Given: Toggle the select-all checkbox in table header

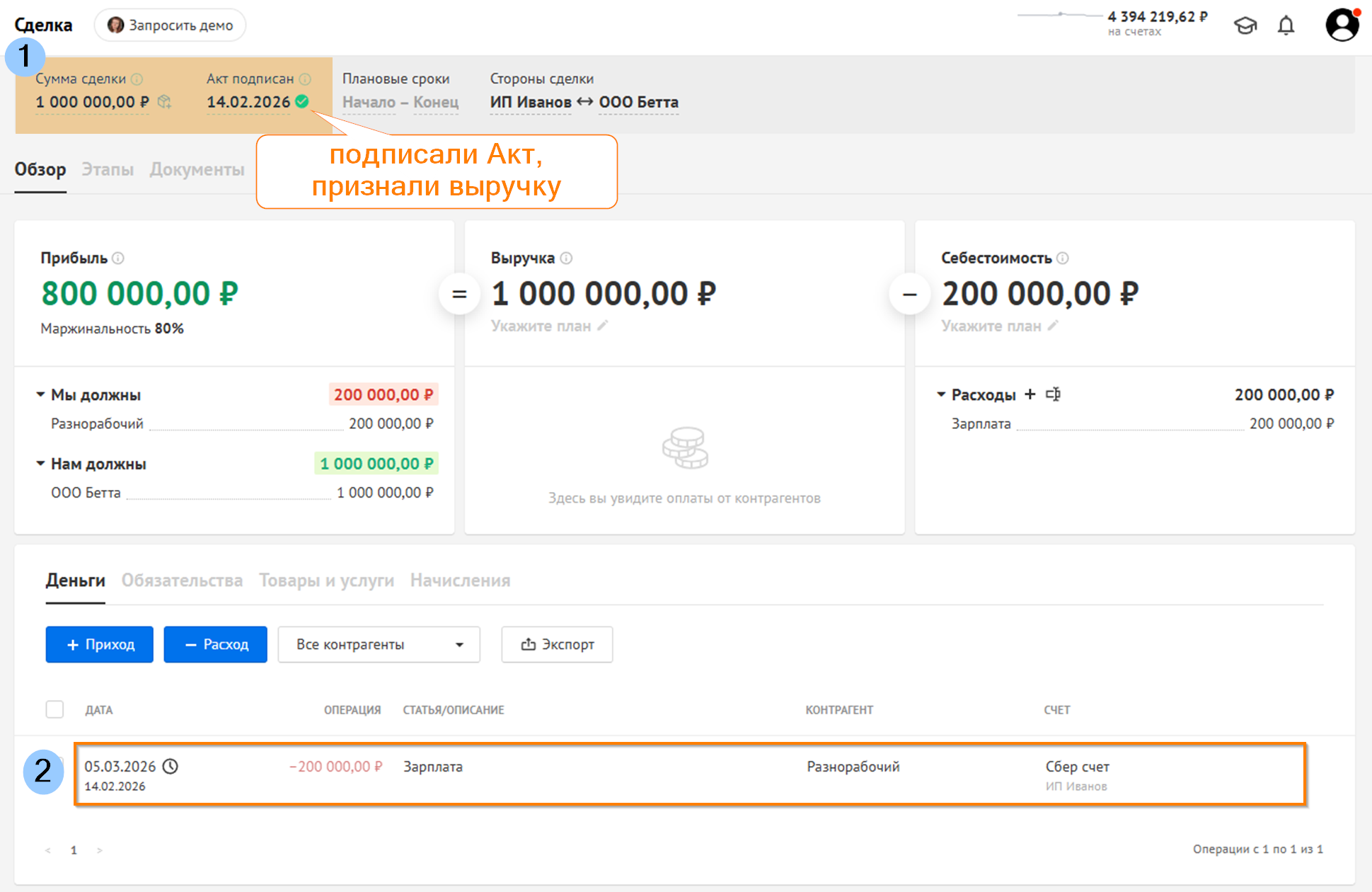Looking at the screenshot, I should (54, 709).
